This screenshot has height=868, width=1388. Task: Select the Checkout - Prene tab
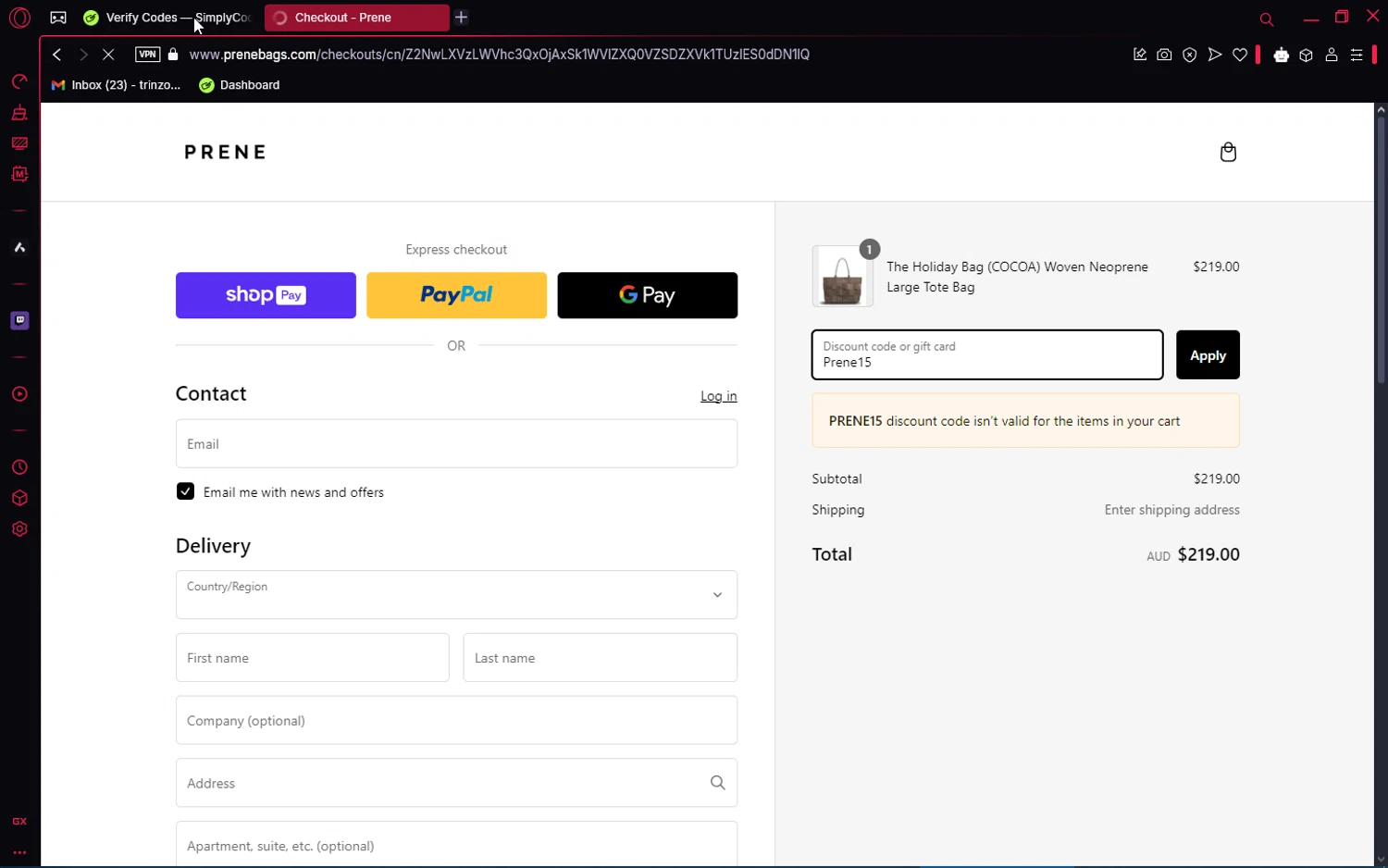click(x=356, y=18)
